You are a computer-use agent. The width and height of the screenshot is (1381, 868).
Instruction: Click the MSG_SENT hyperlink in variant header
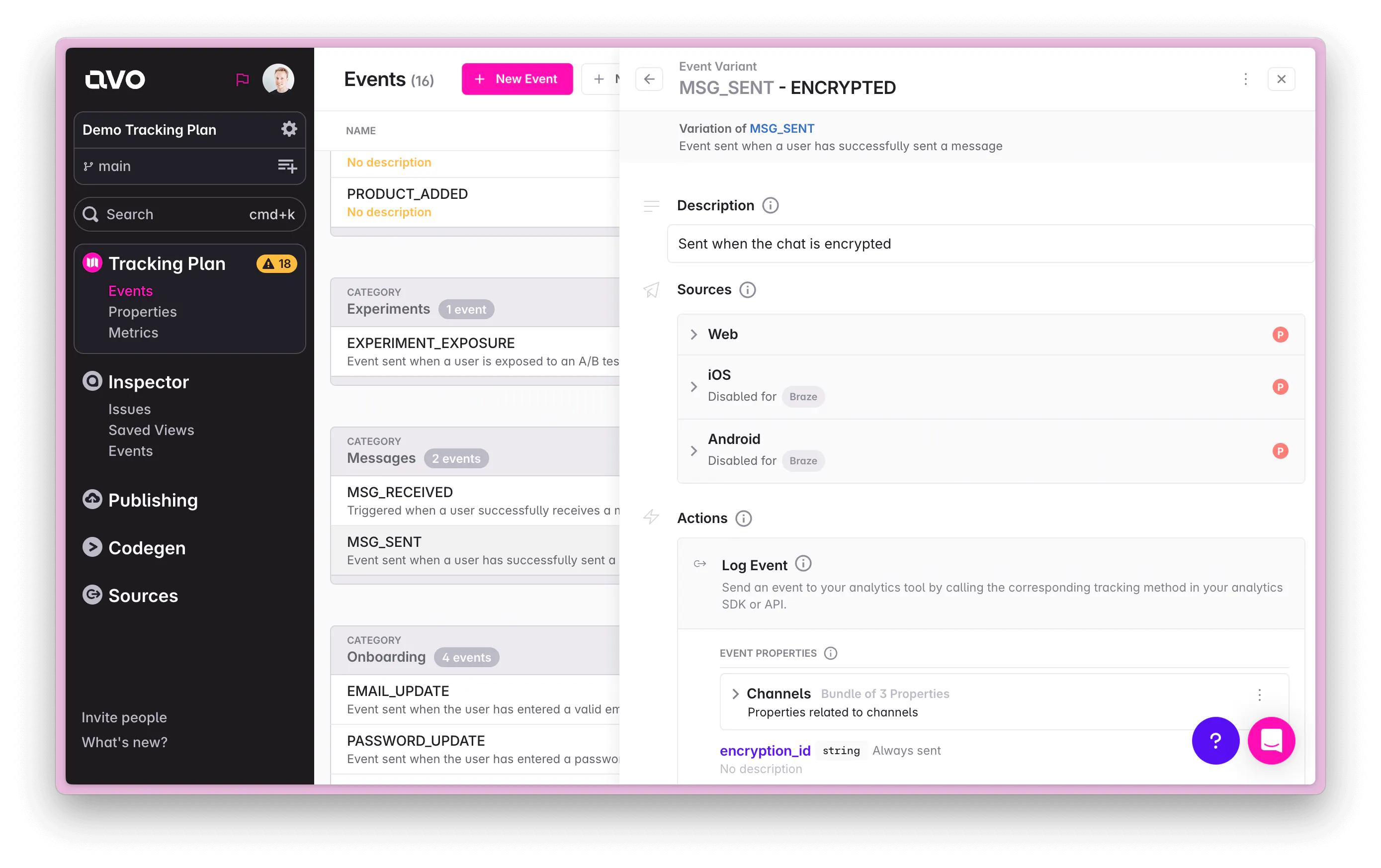[782, 128]
